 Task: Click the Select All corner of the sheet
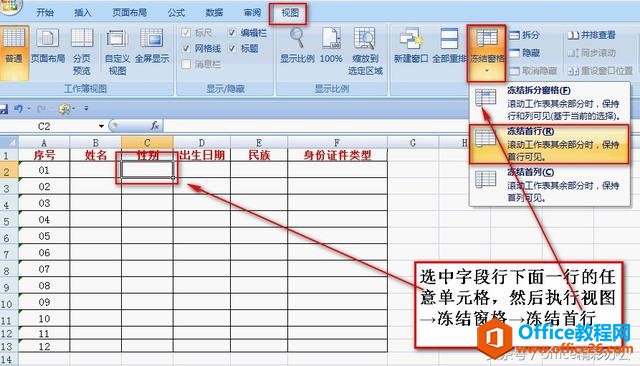pyautogui.click(x=9, y=142)
